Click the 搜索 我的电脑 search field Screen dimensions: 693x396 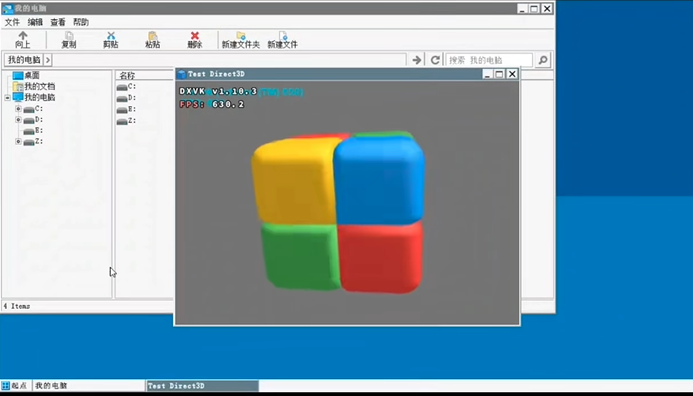pos(489,60)
